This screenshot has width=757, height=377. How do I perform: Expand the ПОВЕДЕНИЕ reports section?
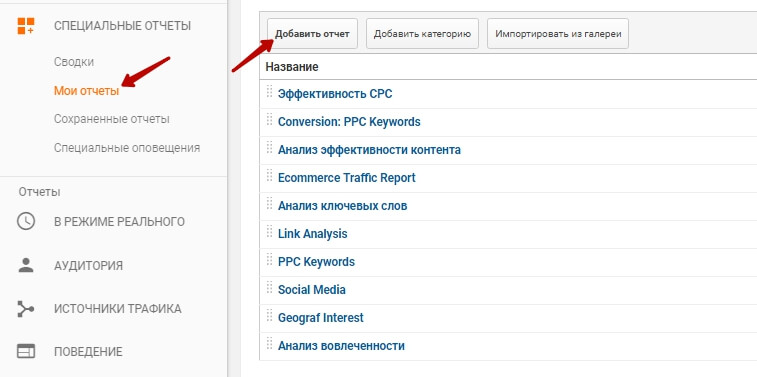88,352
